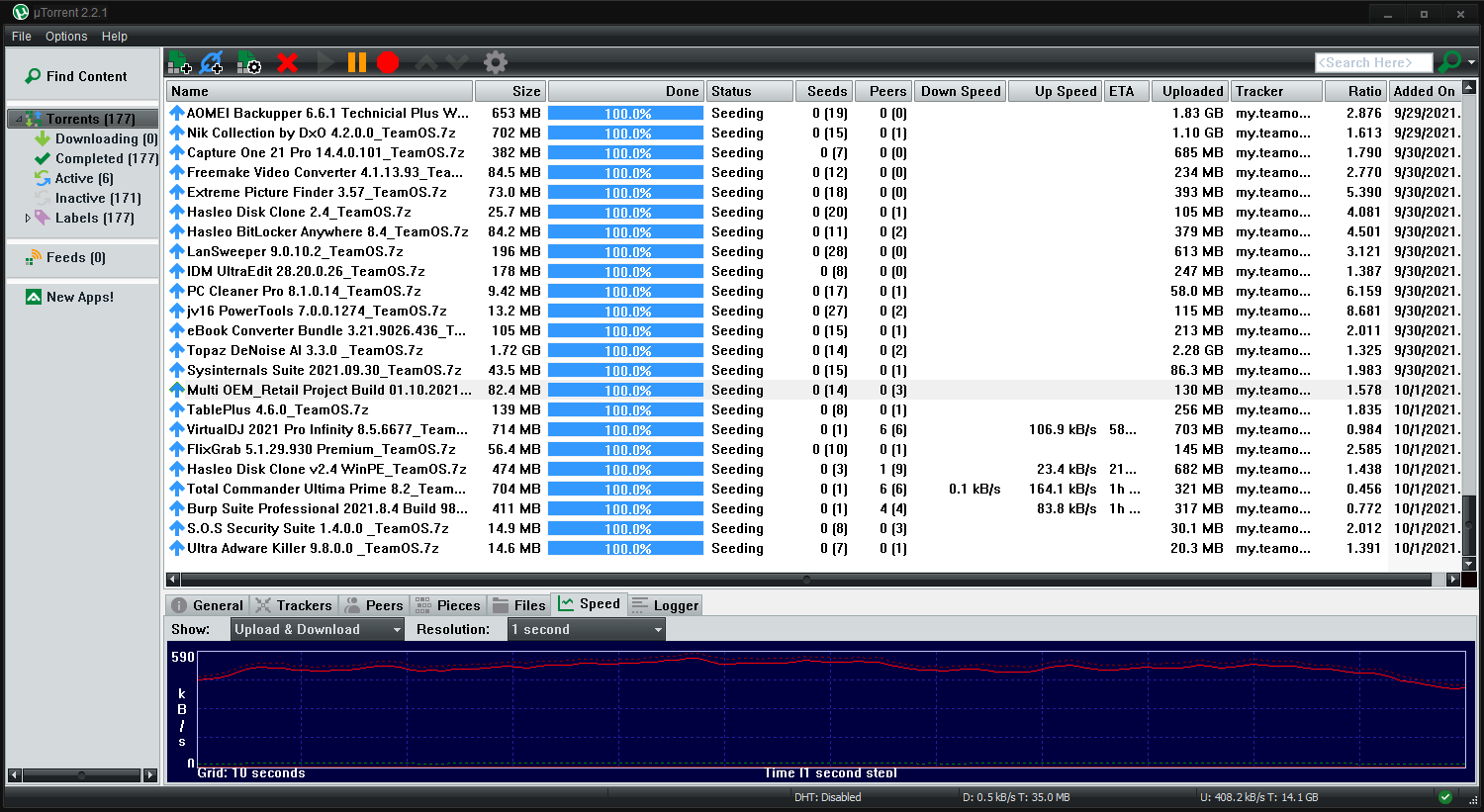Open the File menu
1484x812 pixels.
coord(22,37)
